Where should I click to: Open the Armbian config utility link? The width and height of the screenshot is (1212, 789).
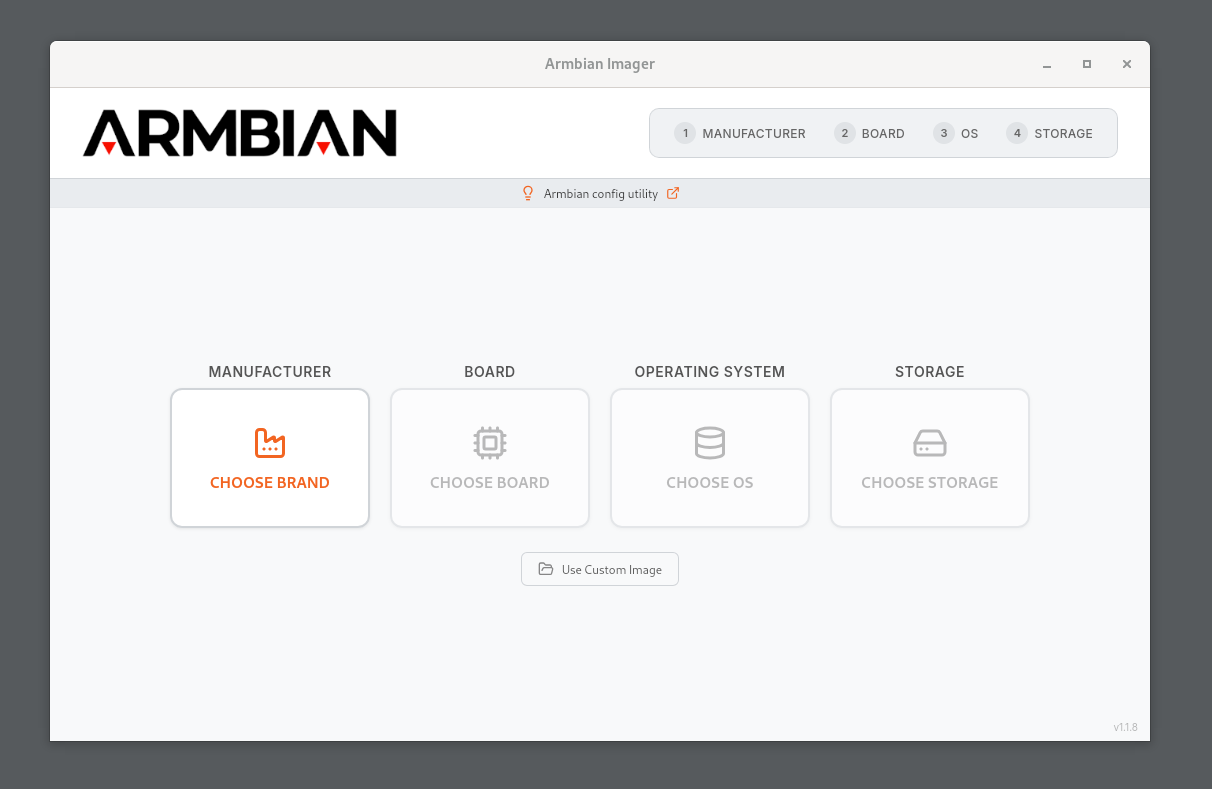tap(600, 193)
